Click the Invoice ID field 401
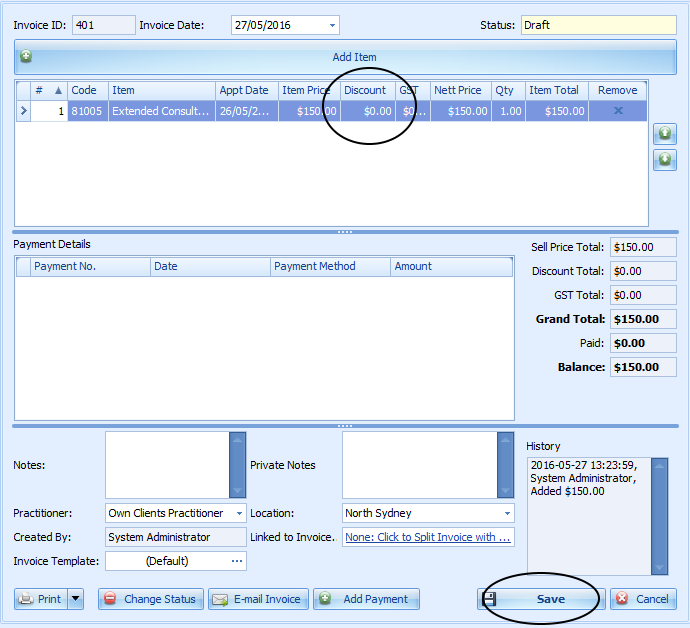This screenshot has width=690, height=628. click(104, 25)
